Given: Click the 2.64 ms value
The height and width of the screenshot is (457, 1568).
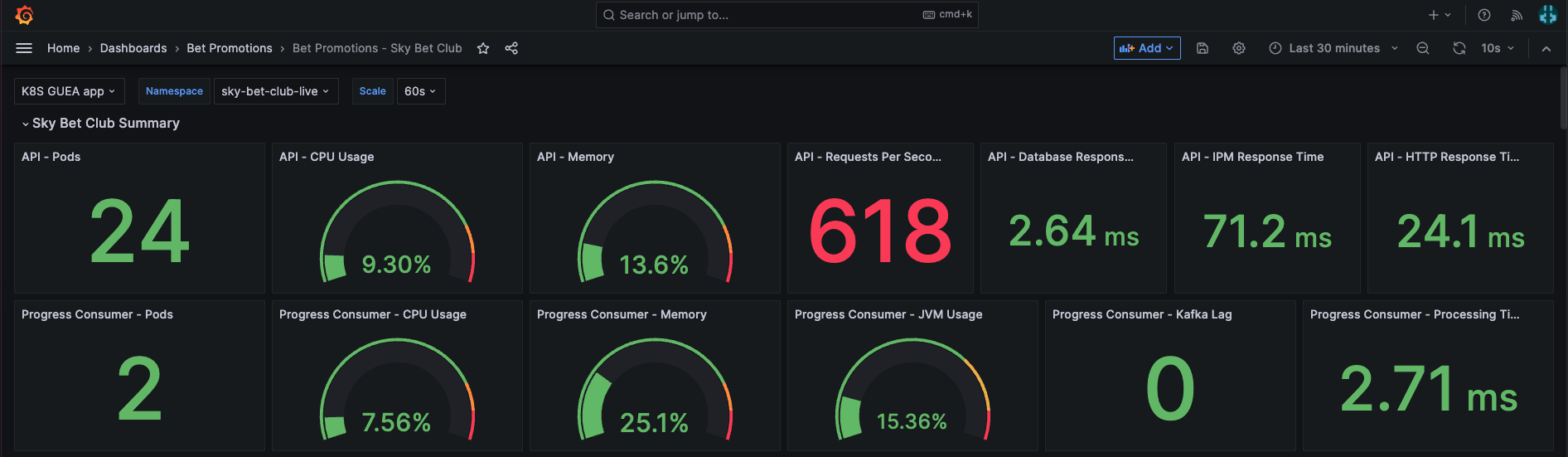Looking at the screenshot, I should [1073, 231].
